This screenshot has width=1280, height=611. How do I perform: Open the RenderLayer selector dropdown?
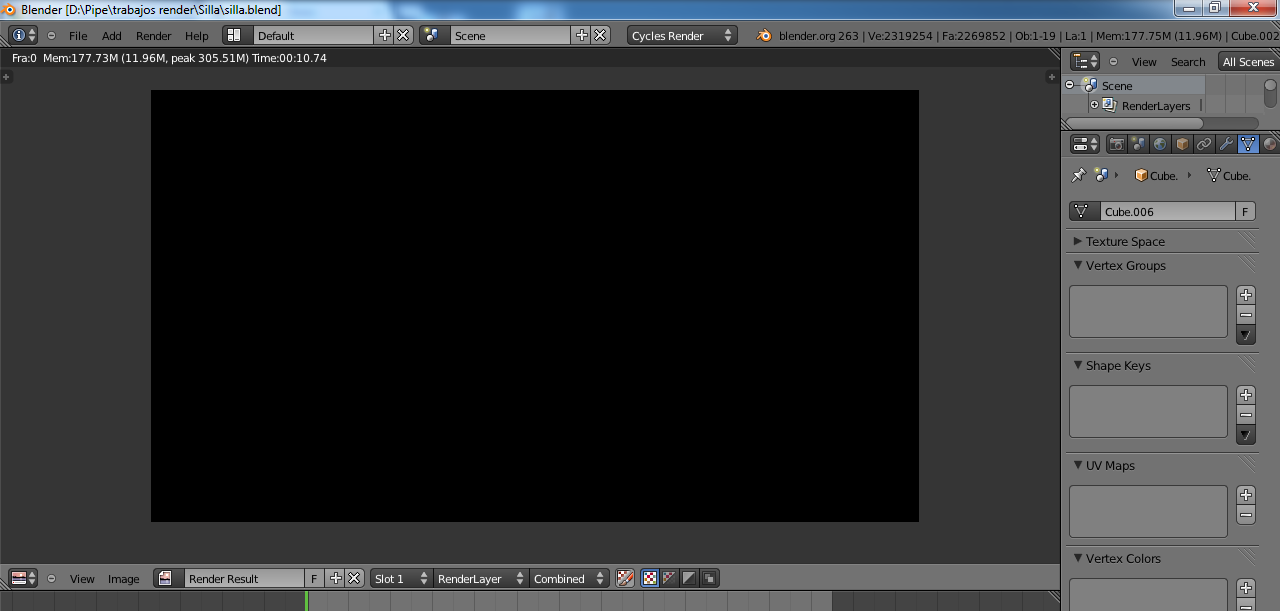pyautogui.click(x=480, y=578)
